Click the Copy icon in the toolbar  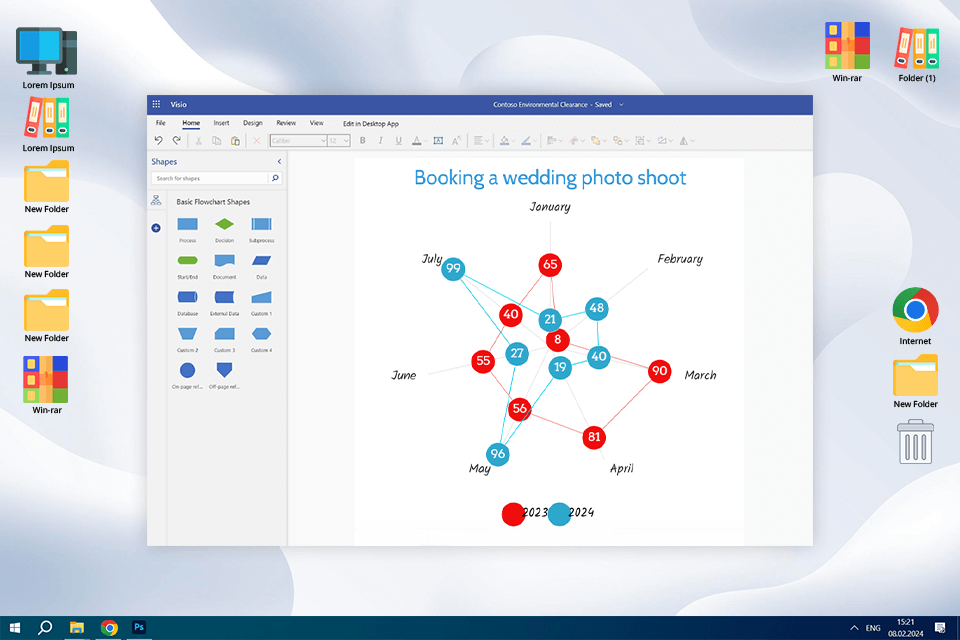(216, 141)
